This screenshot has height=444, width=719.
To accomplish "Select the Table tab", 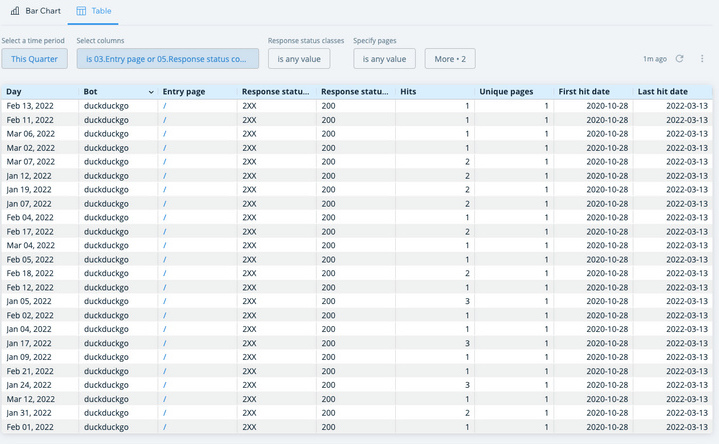I will click(x=94, y=11).
